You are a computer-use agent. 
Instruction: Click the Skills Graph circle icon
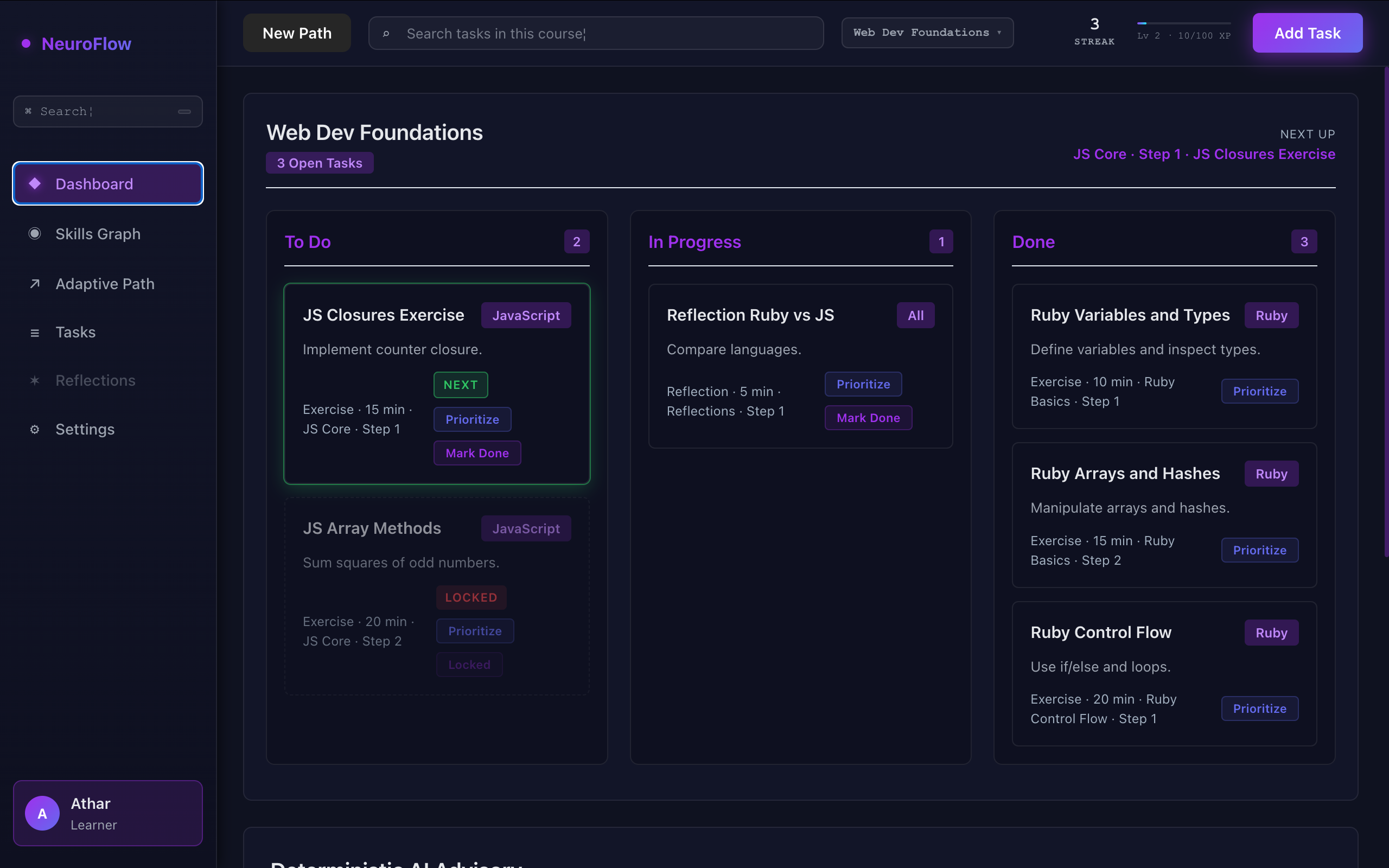tap(34, 234)
